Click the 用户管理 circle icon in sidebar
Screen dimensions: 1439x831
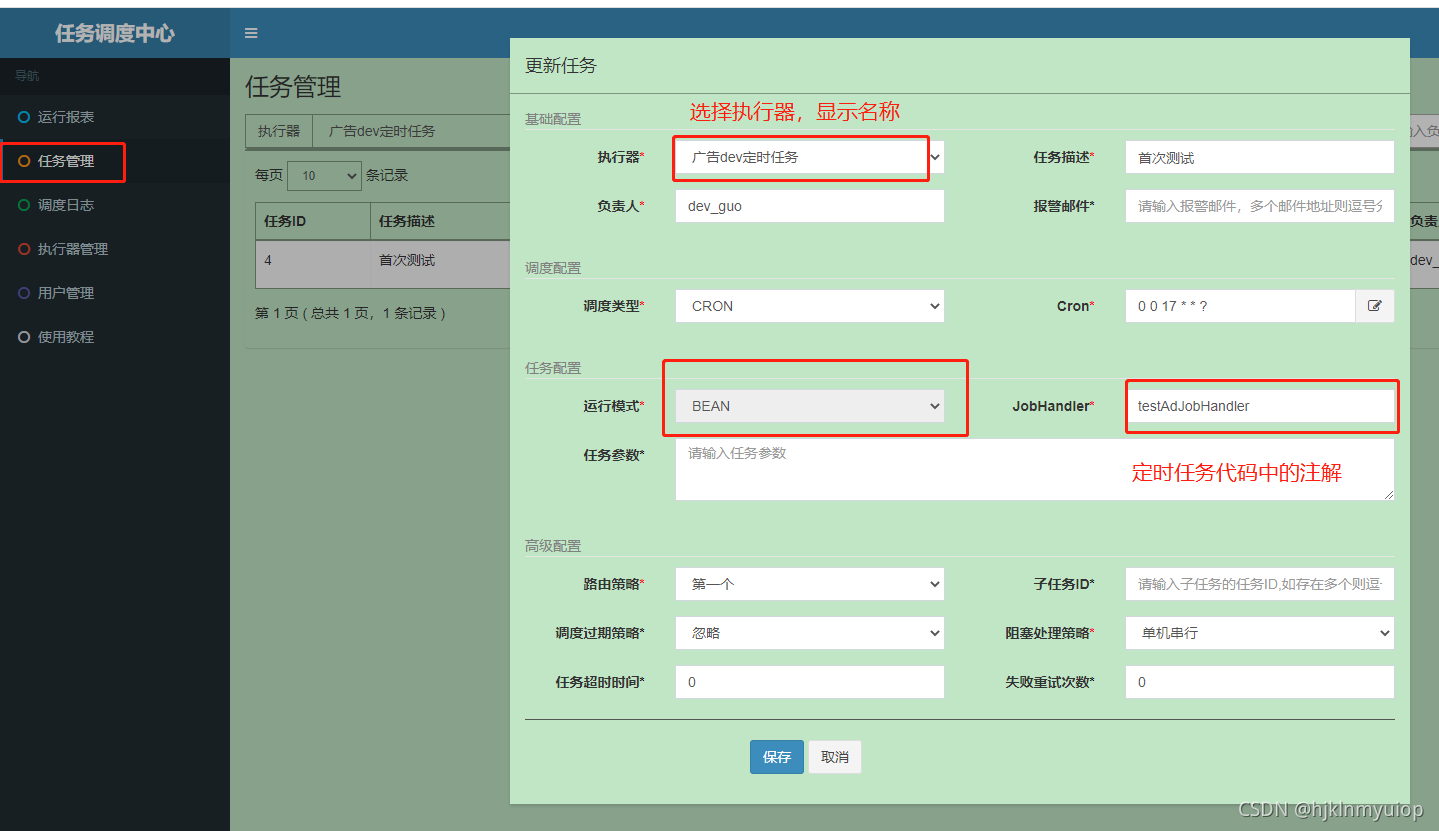point(24,293)
